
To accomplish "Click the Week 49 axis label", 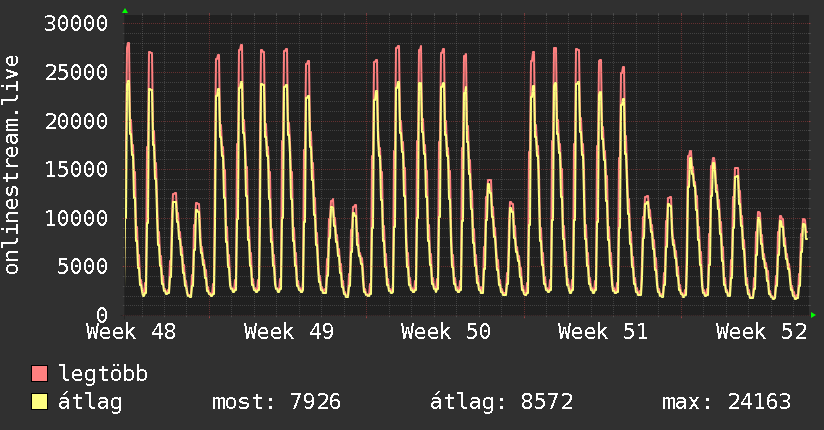I will pos(289,332).
